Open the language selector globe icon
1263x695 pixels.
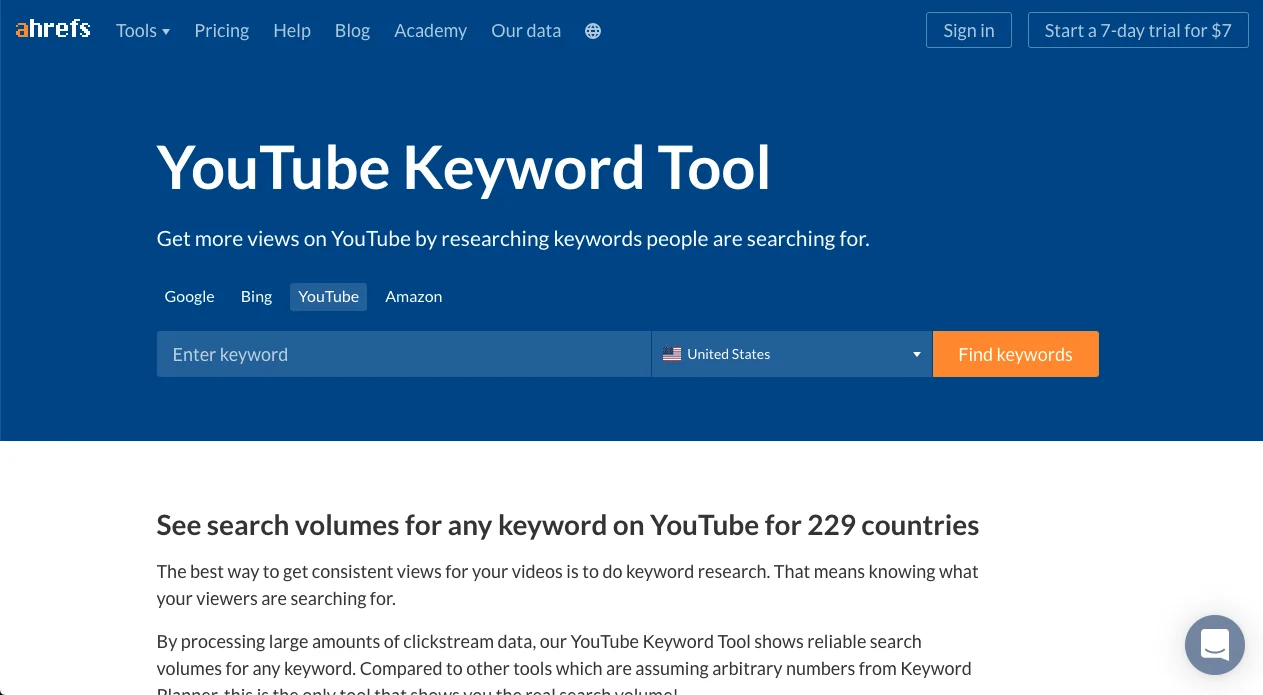tap(593, 31)
